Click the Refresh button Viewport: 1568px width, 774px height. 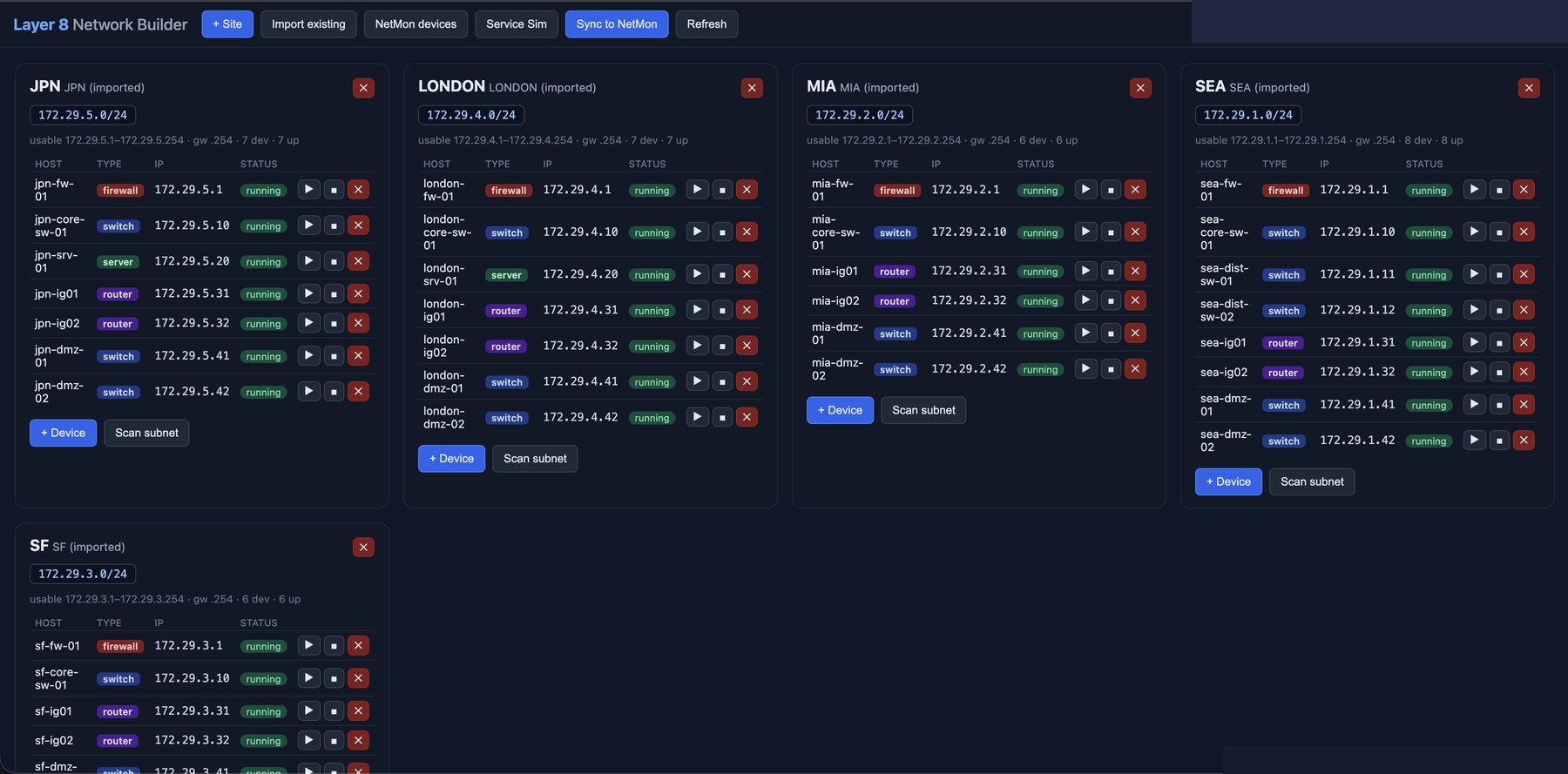pos(706,24)
